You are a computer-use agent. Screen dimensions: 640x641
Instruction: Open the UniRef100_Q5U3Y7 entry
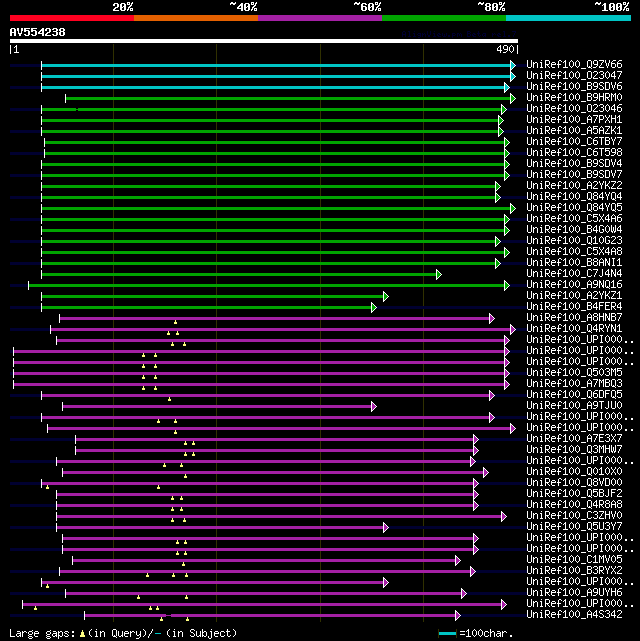[574, 527]
